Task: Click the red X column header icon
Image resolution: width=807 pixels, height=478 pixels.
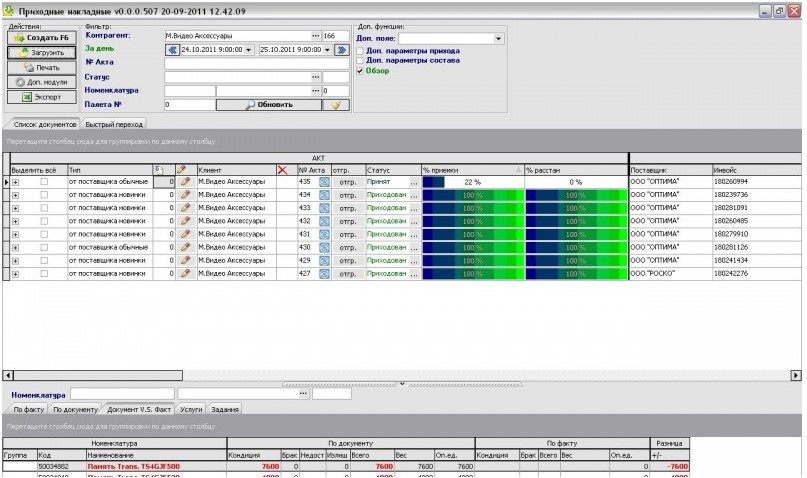Action: coord(283,170)
